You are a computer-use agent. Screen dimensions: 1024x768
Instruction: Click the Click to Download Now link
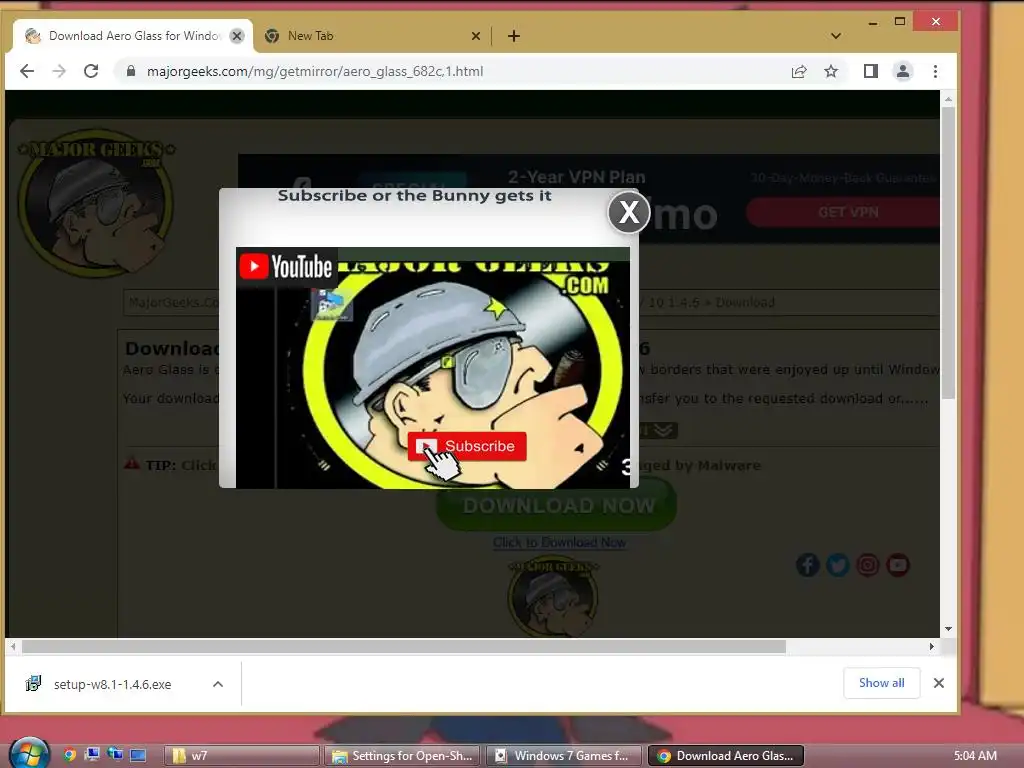pos(559,542)
